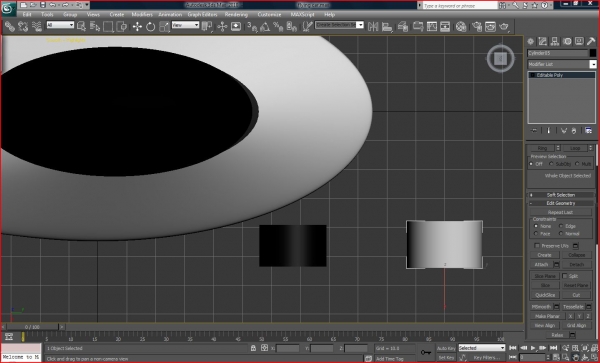Image resolution: width=600 pixels, height=363 pixels.
Task: Click the Make Planar button
Action: [547, 316]
